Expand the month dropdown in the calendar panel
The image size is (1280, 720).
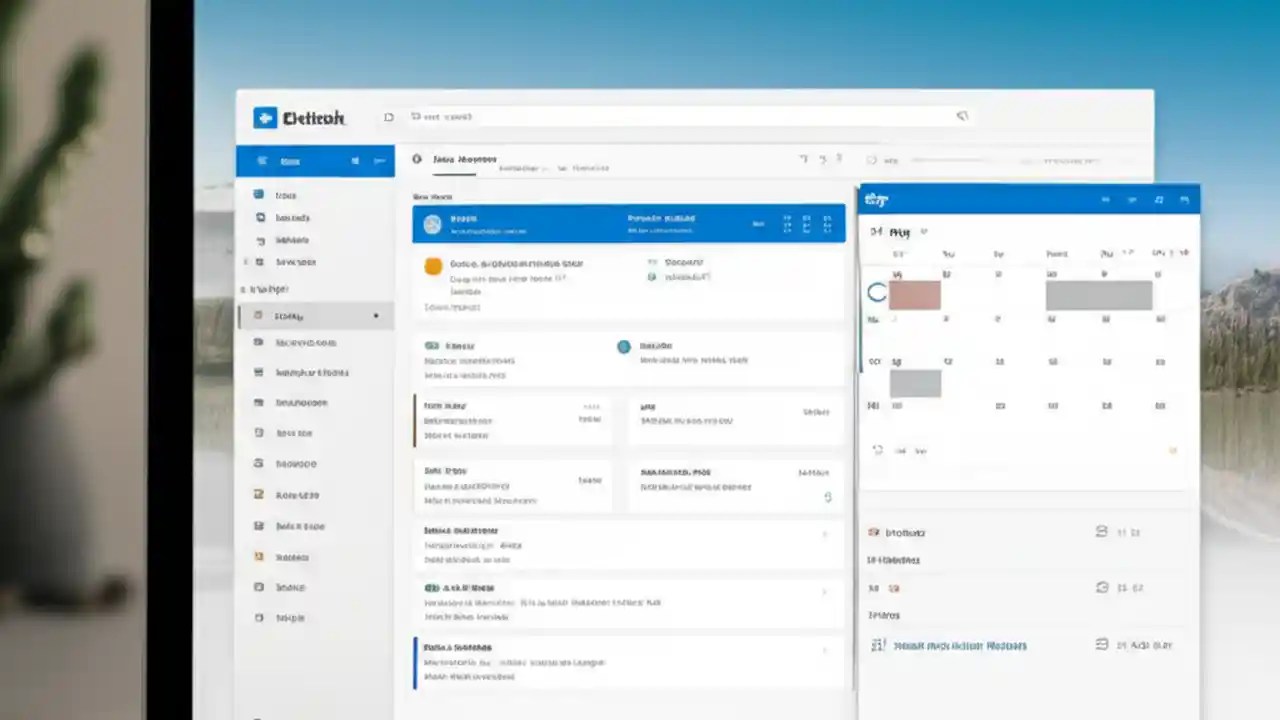[x=922, y=232]
